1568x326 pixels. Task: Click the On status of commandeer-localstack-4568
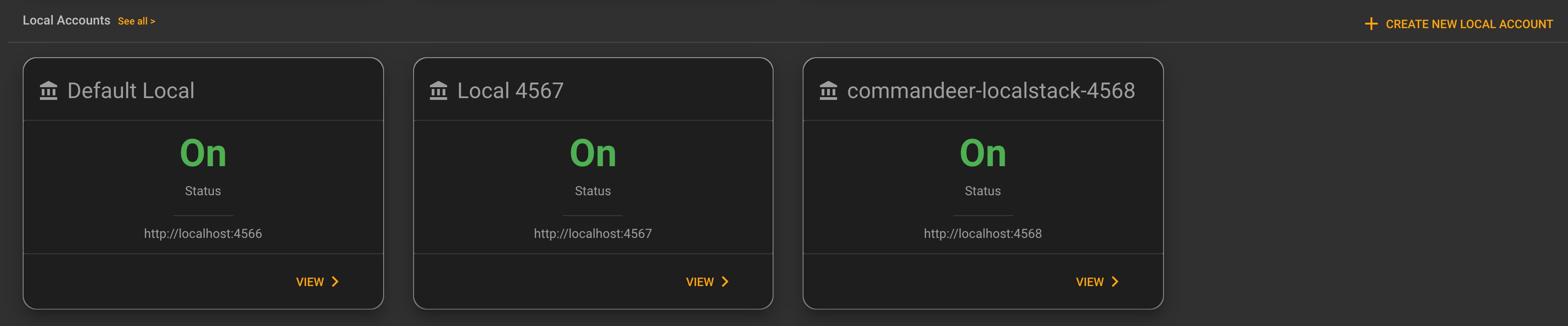982,153
